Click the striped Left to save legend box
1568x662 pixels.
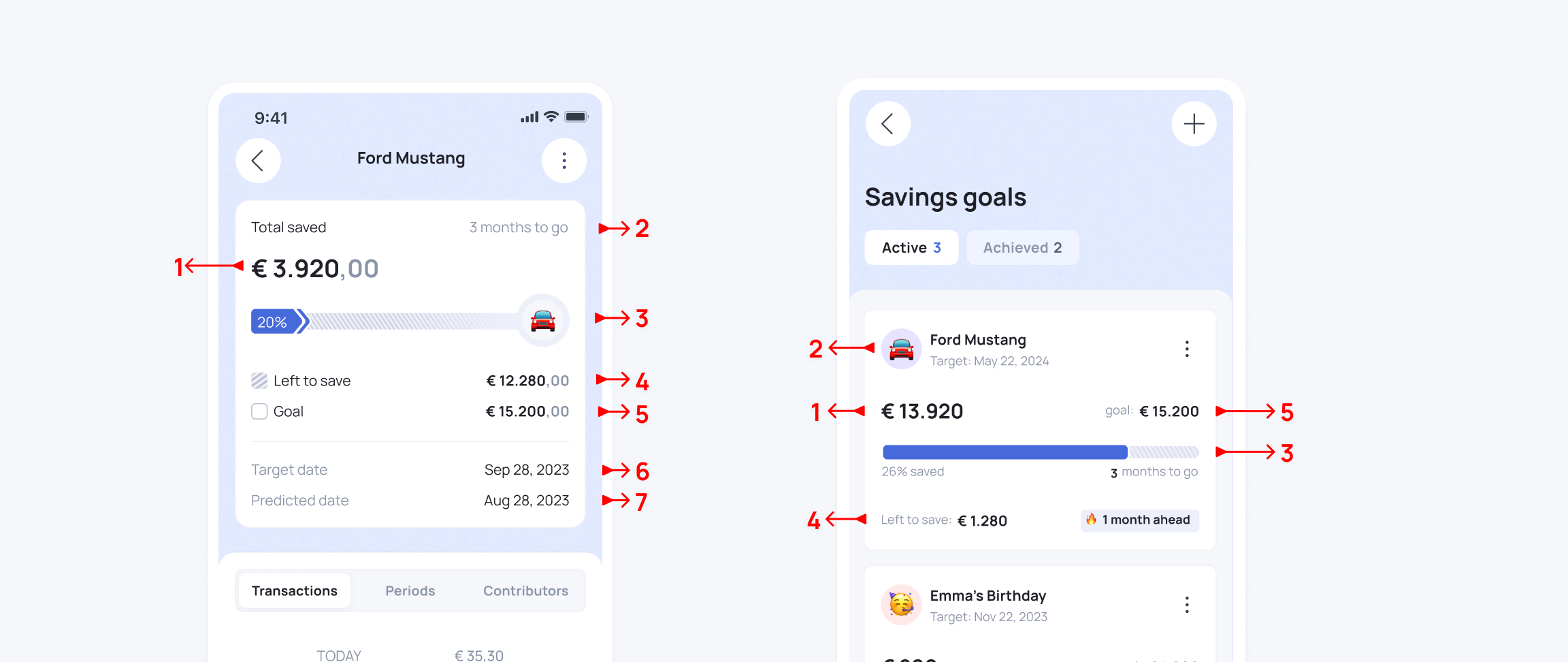click(x=259, y=381)
